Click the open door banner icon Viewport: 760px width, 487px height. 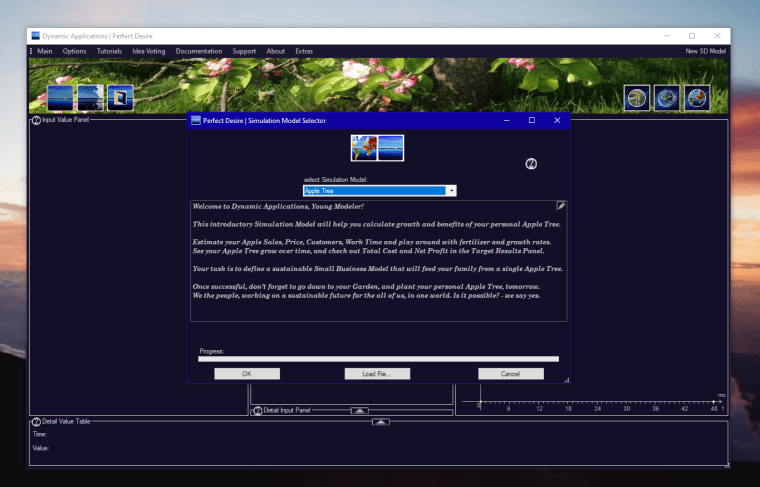pos(121,98)
